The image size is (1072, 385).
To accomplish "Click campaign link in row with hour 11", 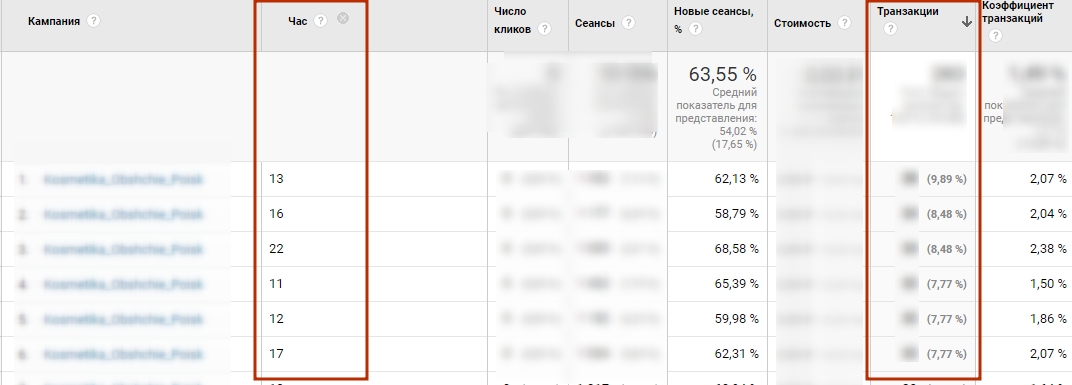I will pos(124,284).
